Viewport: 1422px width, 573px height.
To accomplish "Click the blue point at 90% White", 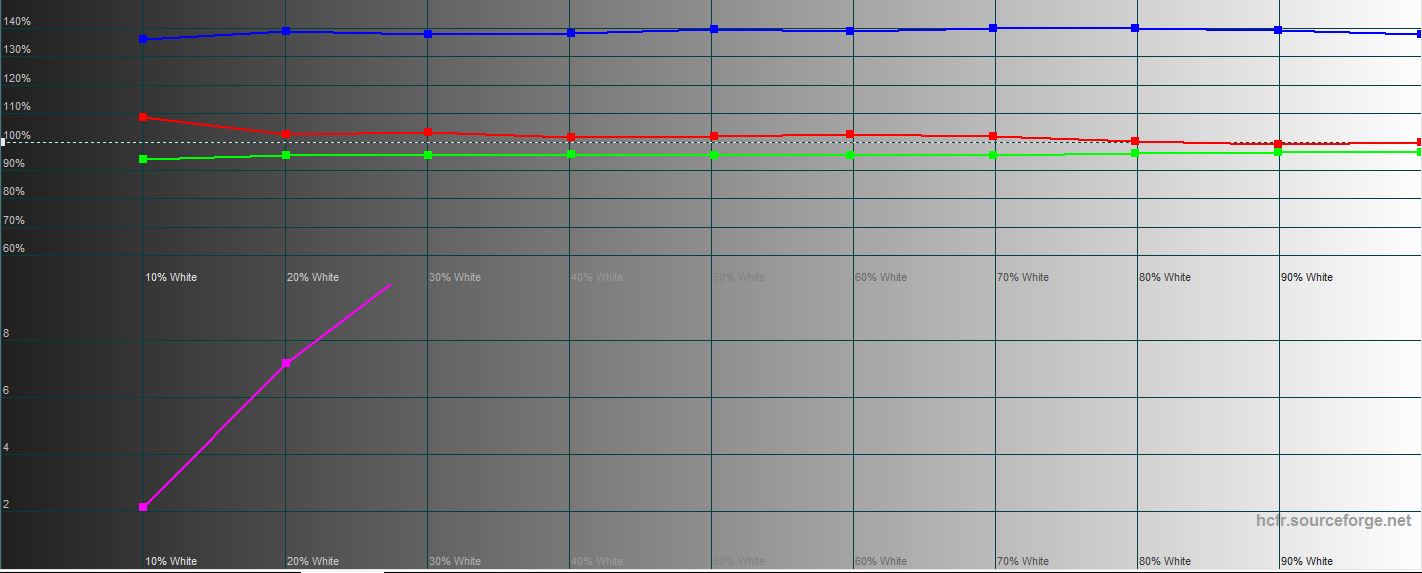I will (x=1278, y=30).
